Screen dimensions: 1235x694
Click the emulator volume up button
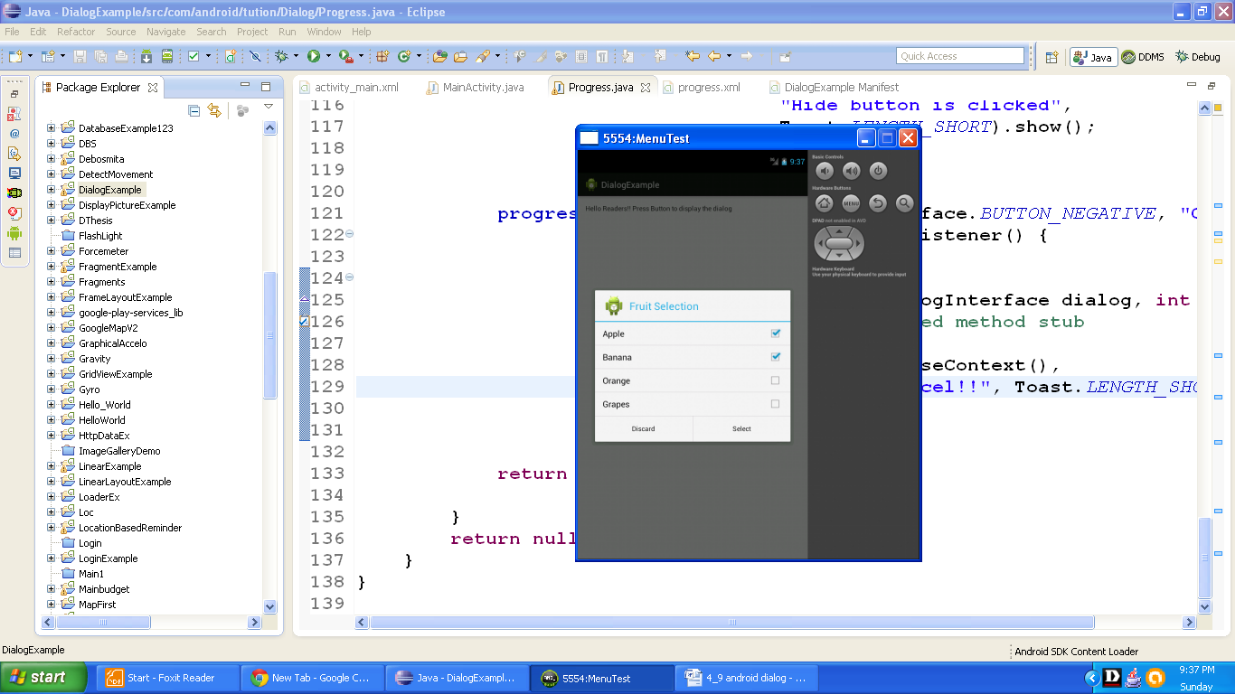[851, 171]
